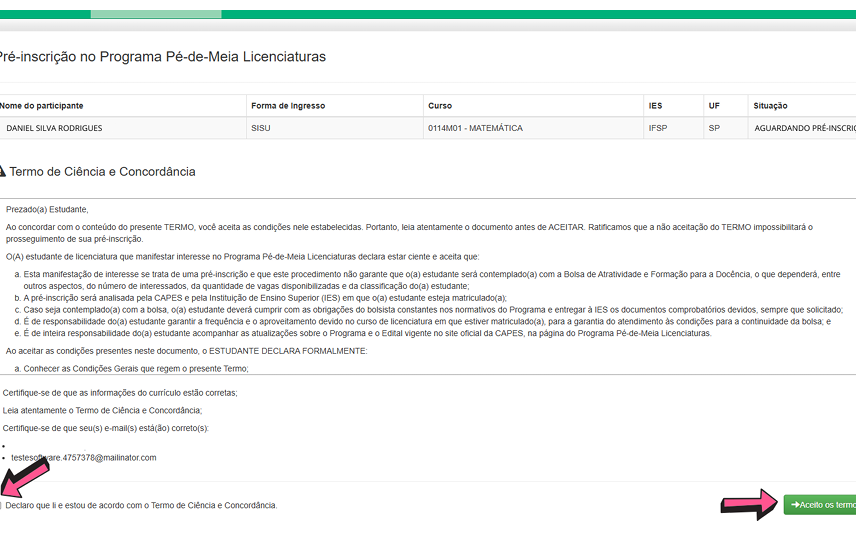Click the Prezado(a) Estudante terms text
Viewport: 856px width, 544px height.
[x=47, y=209]
